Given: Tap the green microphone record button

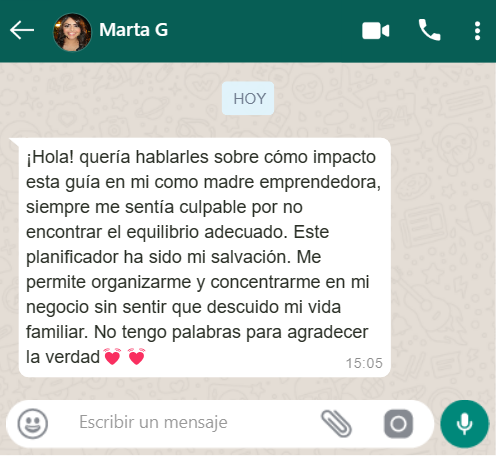Looking at the screenshot, I should tap(464, 424).
